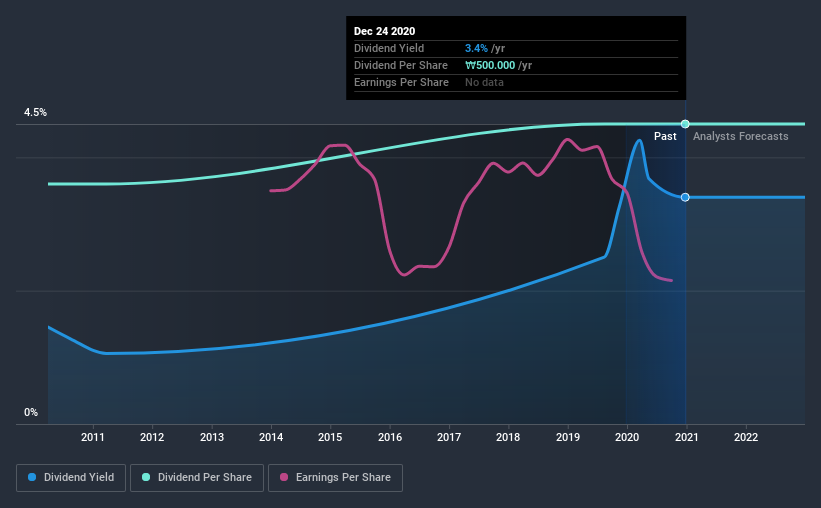Click the No data earnings value

point(484,82)
